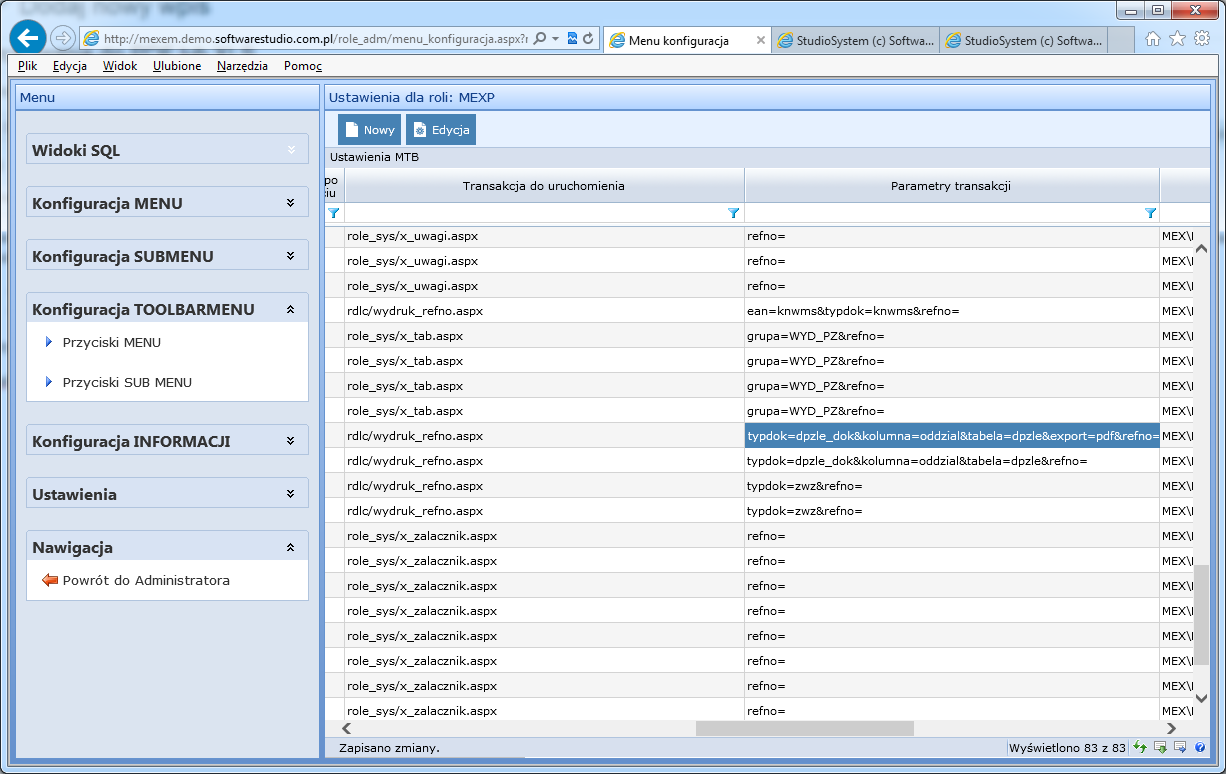The width and height of the screenshot is (1226, 774).
Task: Switch to the first StudioSystem browser tab
Action: tap(855, 41)
